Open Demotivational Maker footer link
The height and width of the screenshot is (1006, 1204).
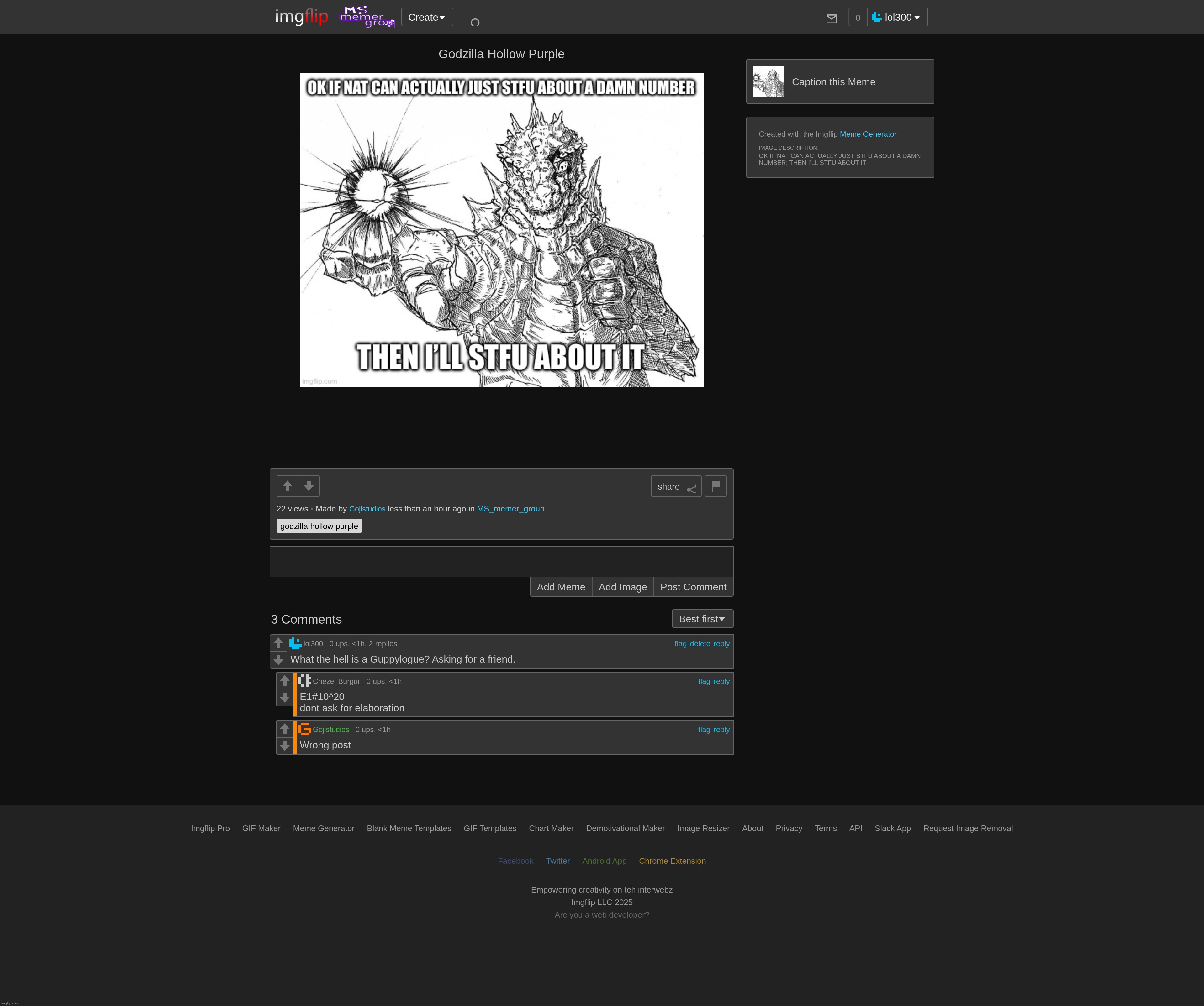pyautogui.click(x=626, y=828)
